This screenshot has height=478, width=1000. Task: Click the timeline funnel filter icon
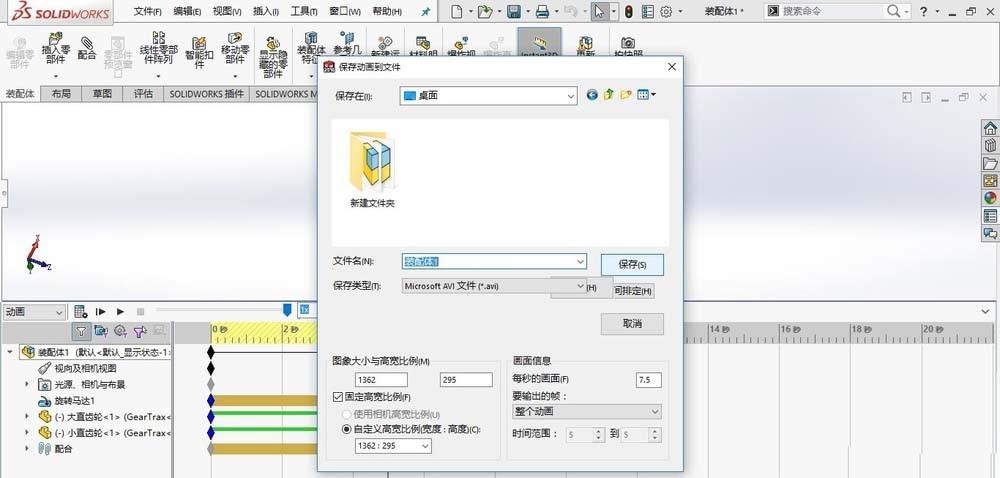81,331
